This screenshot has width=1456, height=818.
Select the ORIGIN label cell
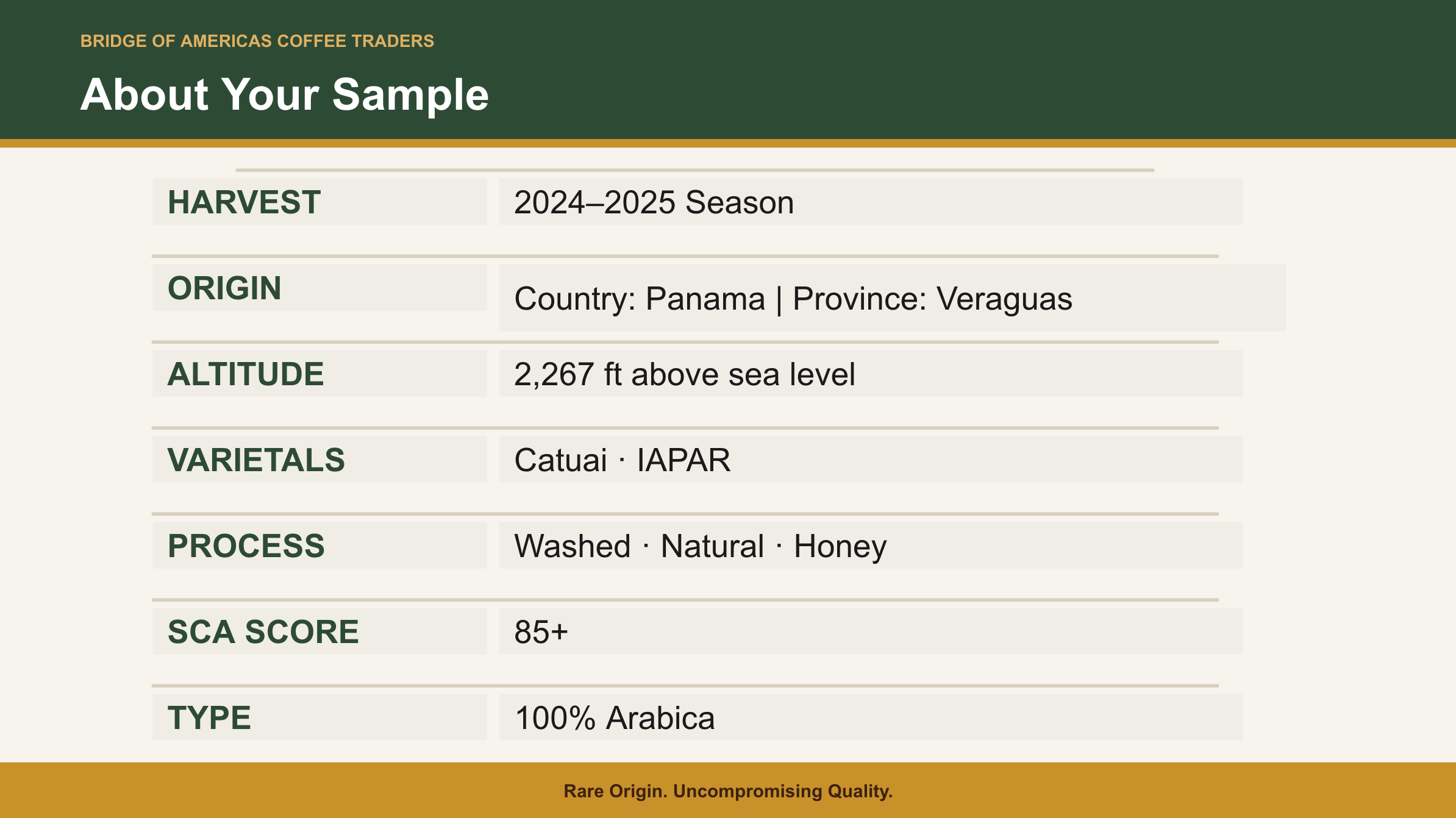319,288
